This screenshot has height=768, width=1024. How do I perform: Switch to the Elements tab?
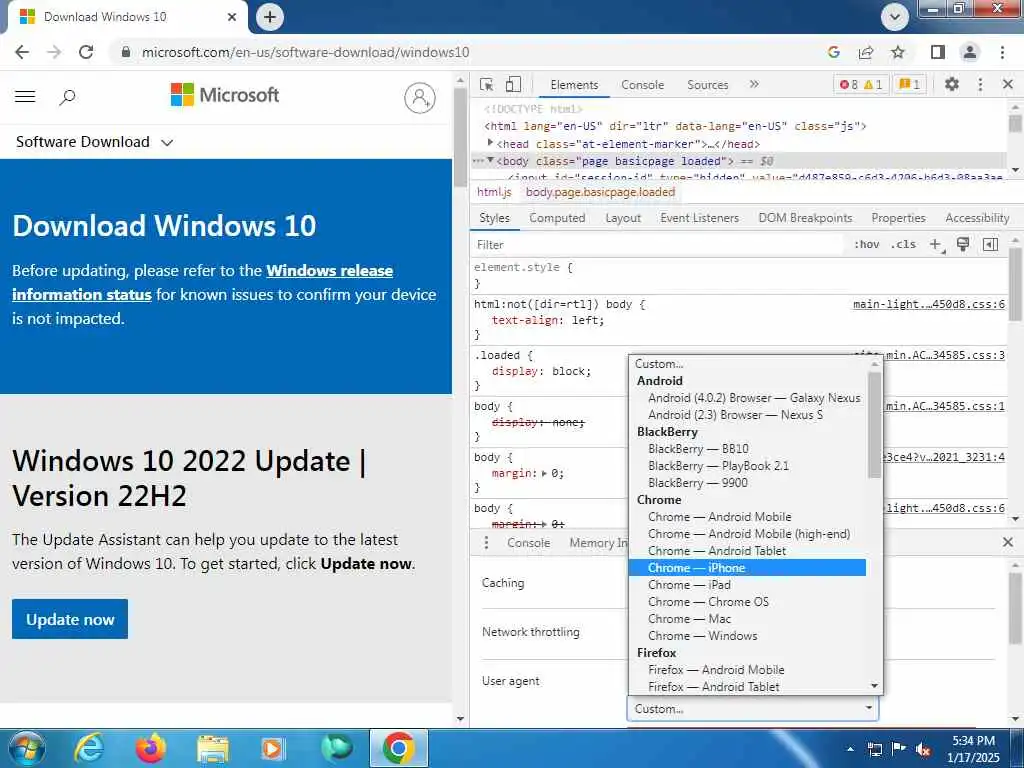[x=574, y=85]
